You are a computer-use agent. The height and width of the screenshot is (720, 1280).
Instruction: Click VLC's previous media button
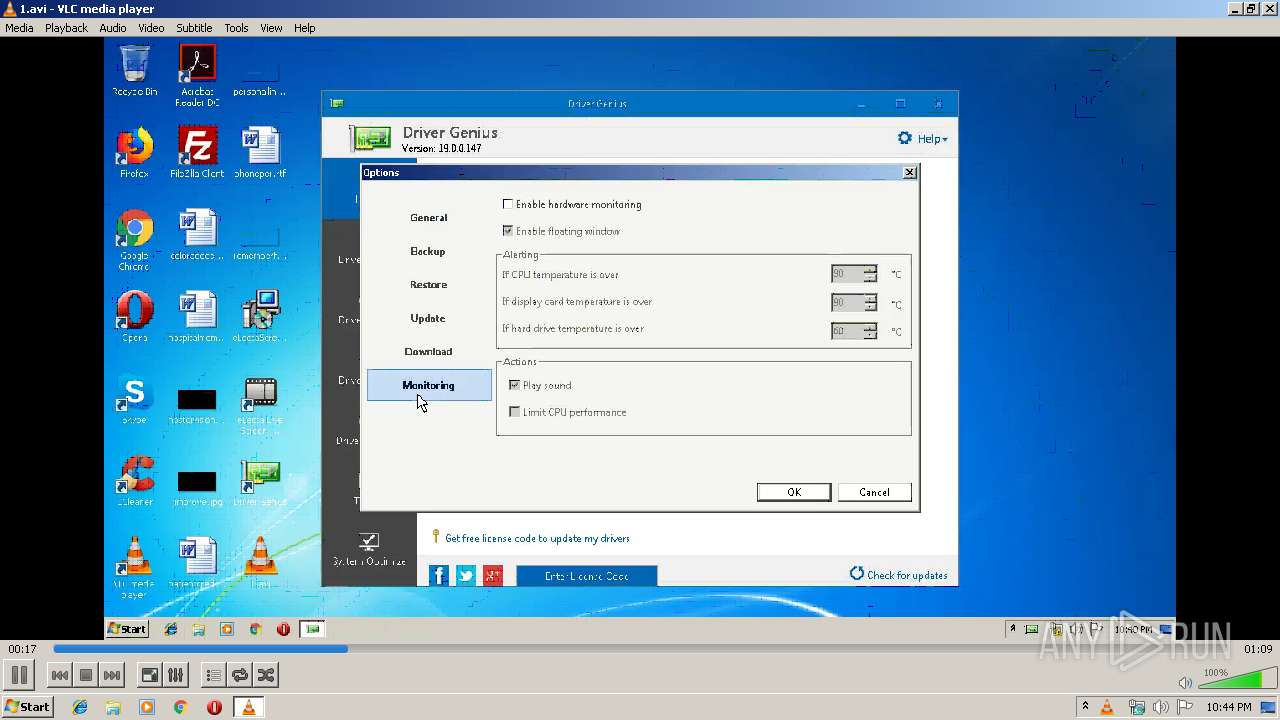(60, 675)
